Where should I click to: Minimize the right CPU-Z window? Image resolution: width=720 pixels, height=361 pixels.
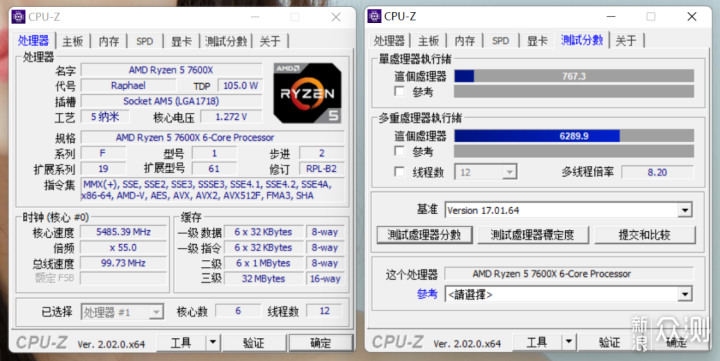(x=611, y=17)
